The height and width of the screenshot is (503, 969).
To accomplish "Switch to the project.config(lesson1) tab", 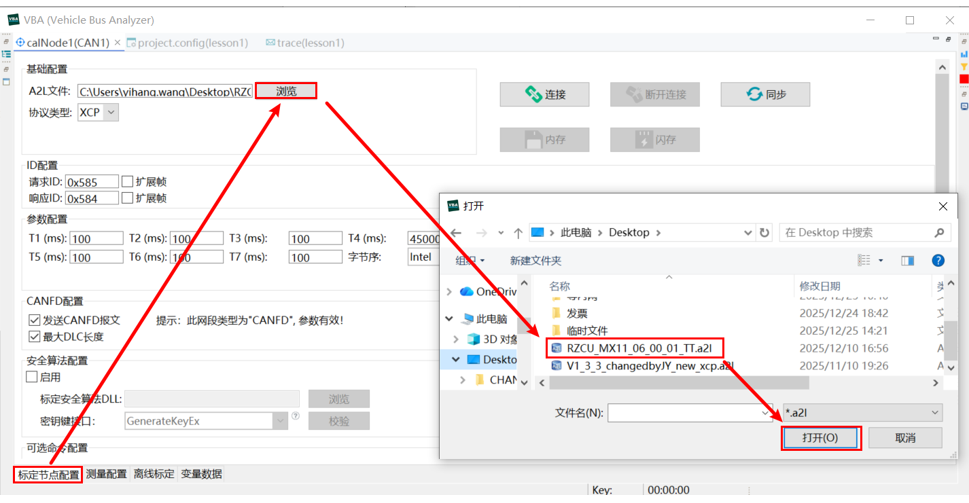I will point(187,43).
